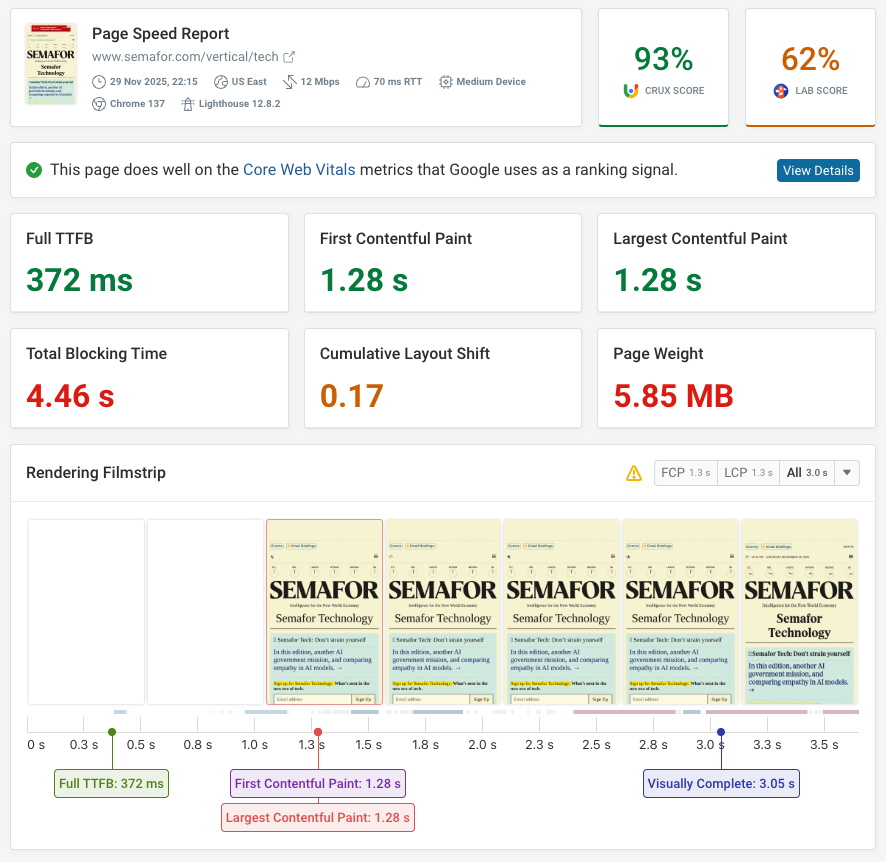Click the View Details button
Screen dimensions: 886x862
pos(818,170)
